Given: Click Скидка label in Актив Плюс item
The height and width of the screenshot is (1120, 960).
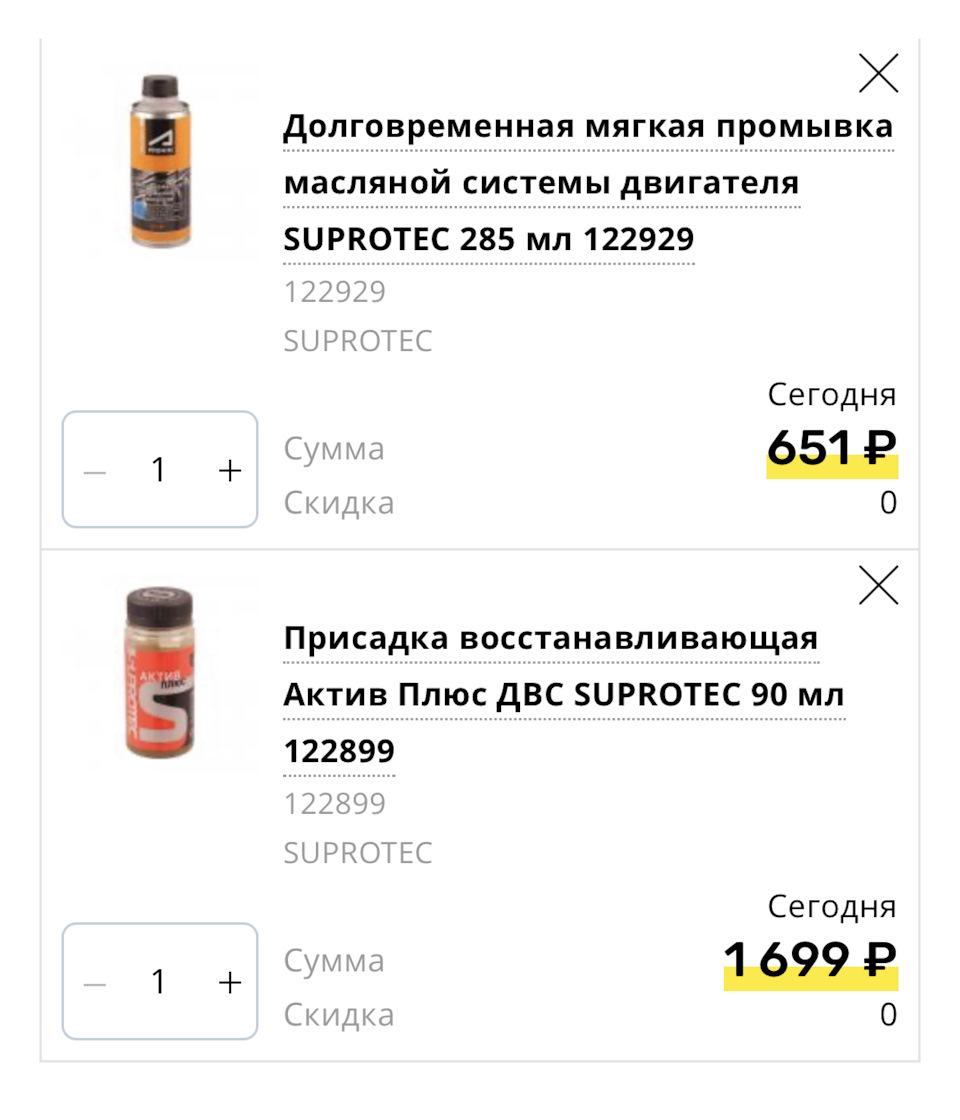Looking at the screenshot, I should tap(338, 1015).
